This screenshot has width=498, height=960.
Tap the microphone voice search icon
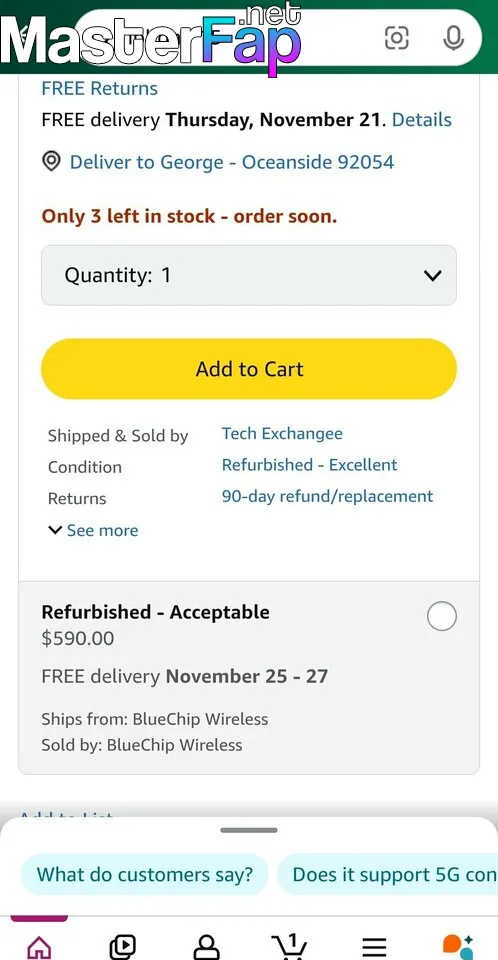(453, 38)
